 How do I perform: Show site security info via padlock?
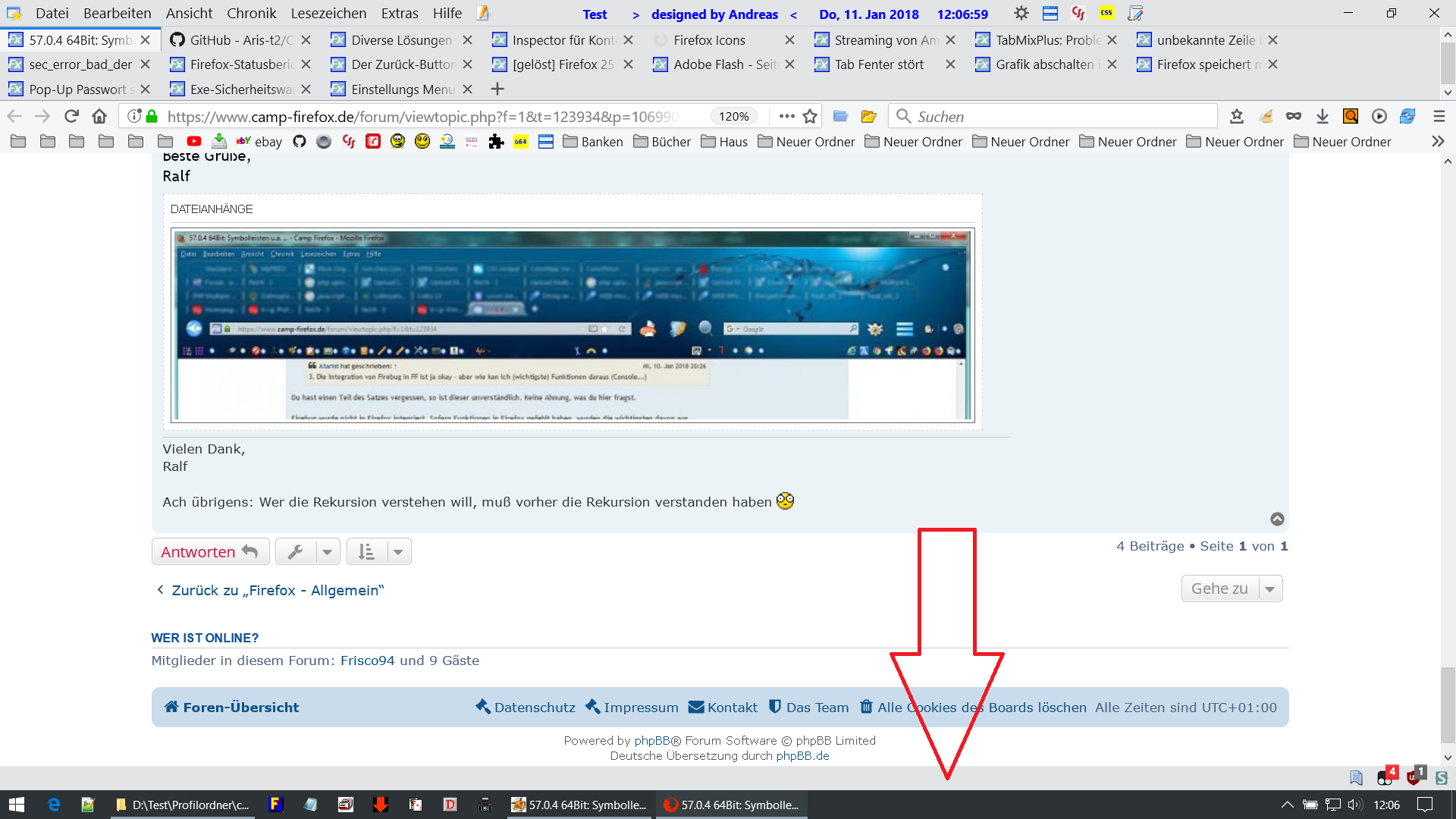(152, 116)
